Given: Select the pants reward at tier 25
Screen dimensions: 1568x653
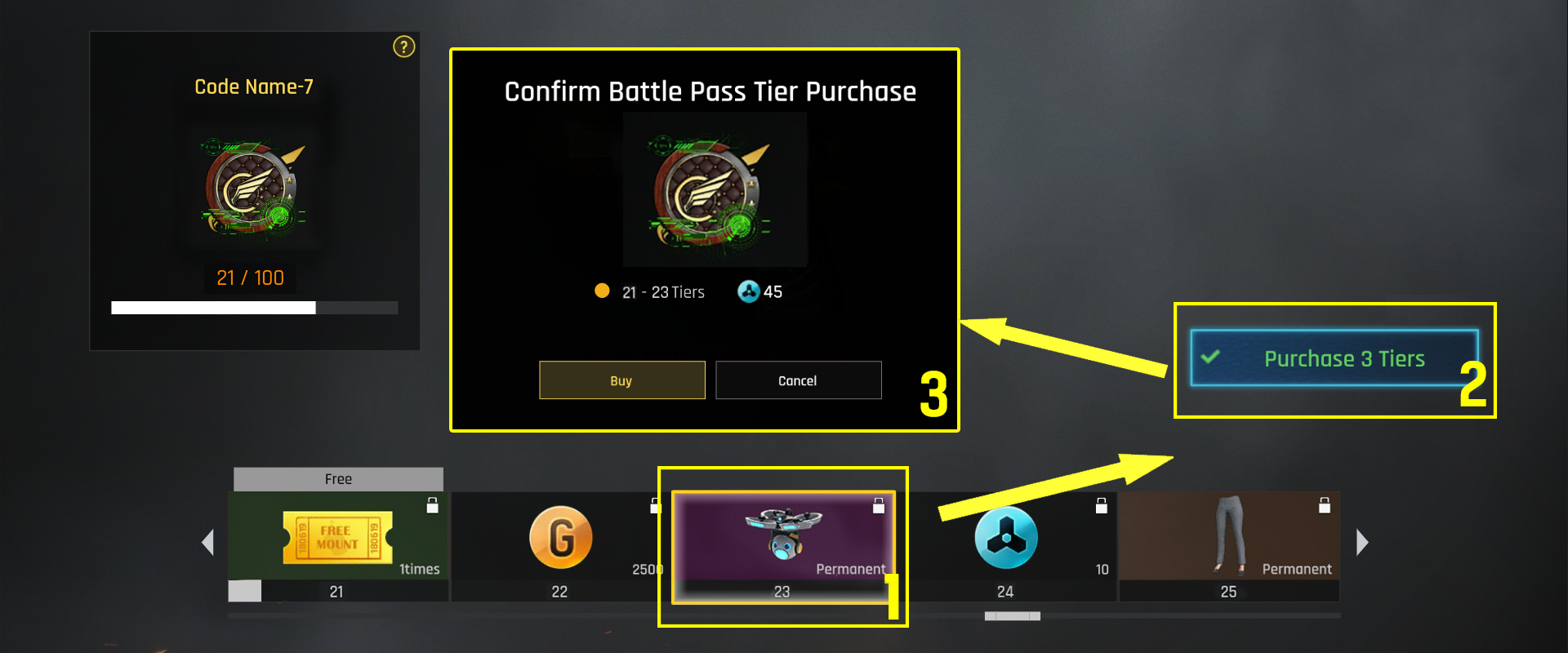Looking at the screenshot, I should pyautogui.click(x=1229, y=536).
